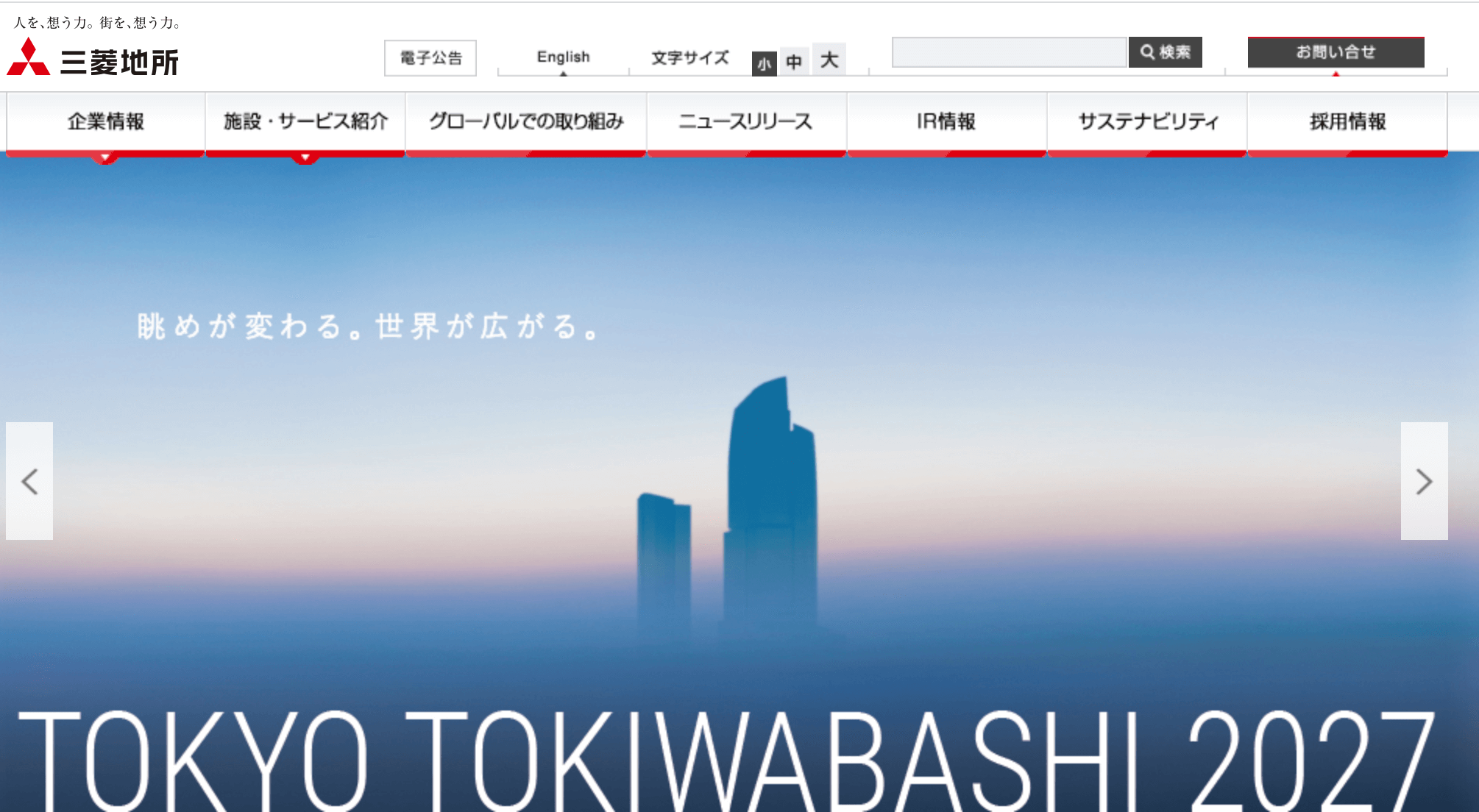The width and height of the screenshot is (1479, 812).
Task: Click the Mitsubishi Estate logo
Action: tap(93, 59)
